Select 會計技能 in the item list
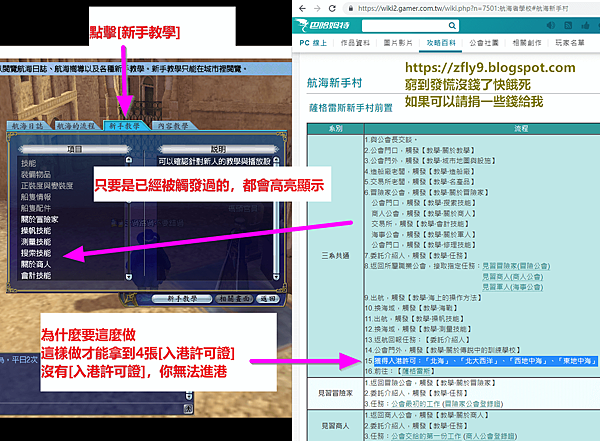600x441 pixels. click(x=36, y=276)
